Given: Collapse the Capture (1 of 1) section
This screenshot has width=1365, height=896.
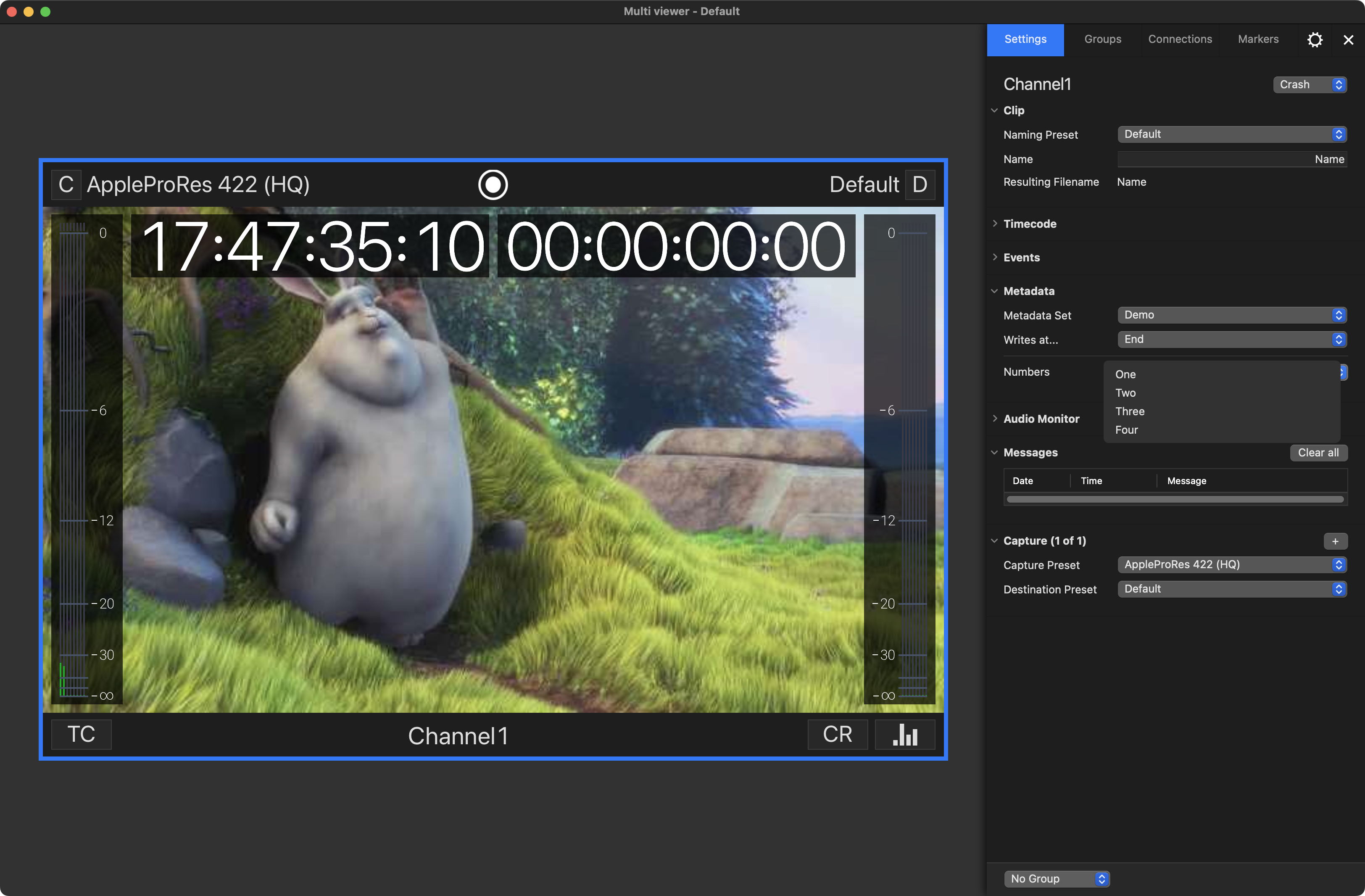Looking at the screenshot, I should 994,541.
